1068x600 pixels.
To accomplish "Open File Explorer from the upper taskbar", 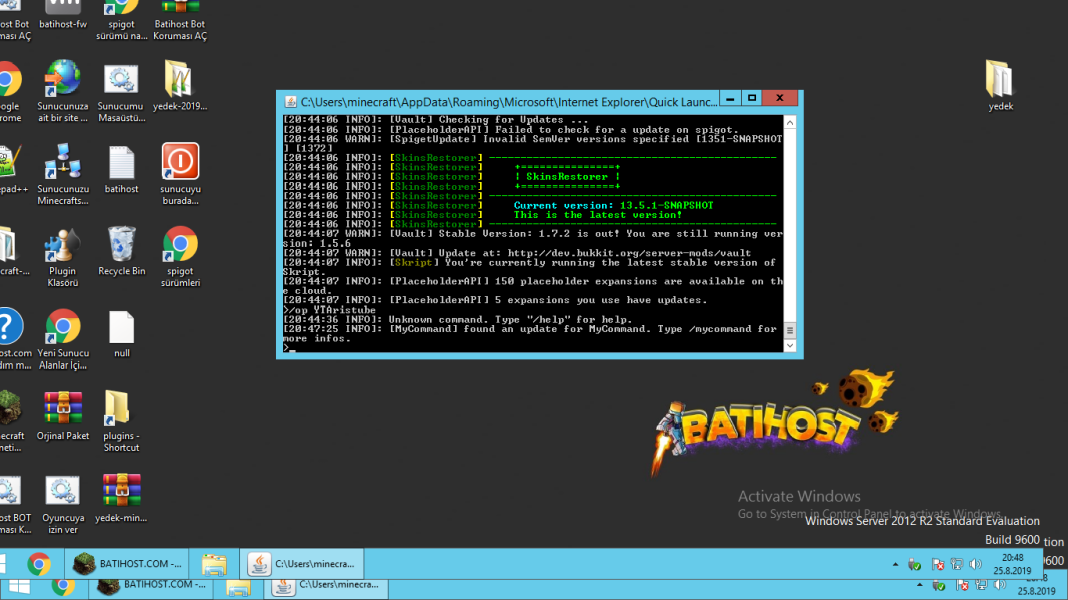I will click(214, 564).
